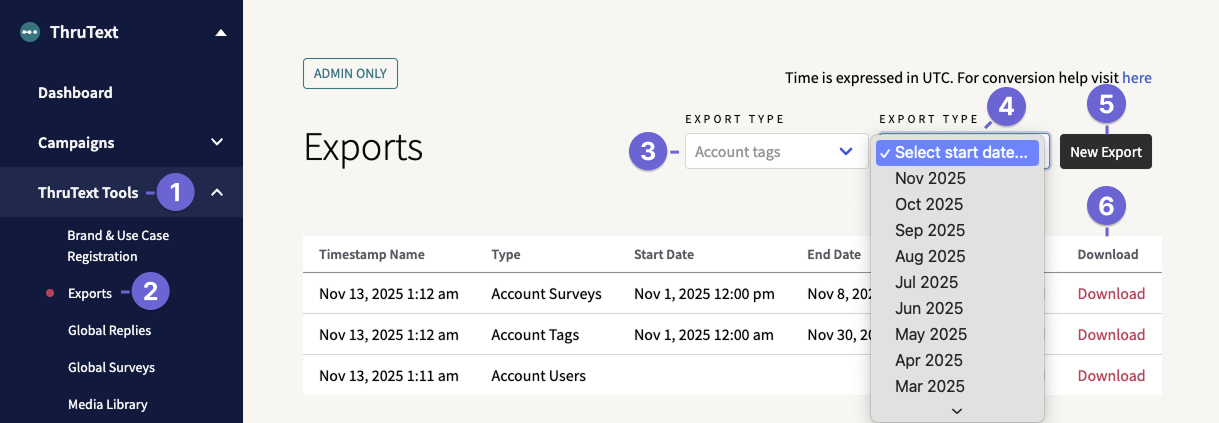Click the ThruText logo icon
Image resolution: width=1219 pixels, height=423 pixels.
click(x=30, y=32)
